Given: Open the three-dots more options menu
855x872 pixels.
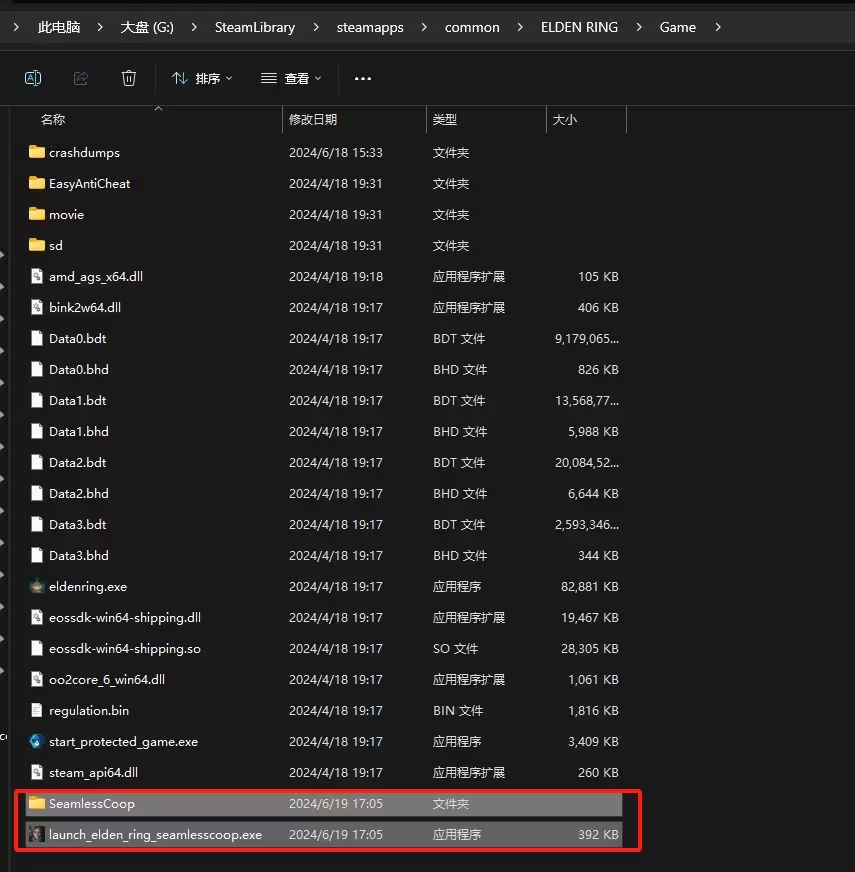Looking at the screenshot, I should 363,78.
